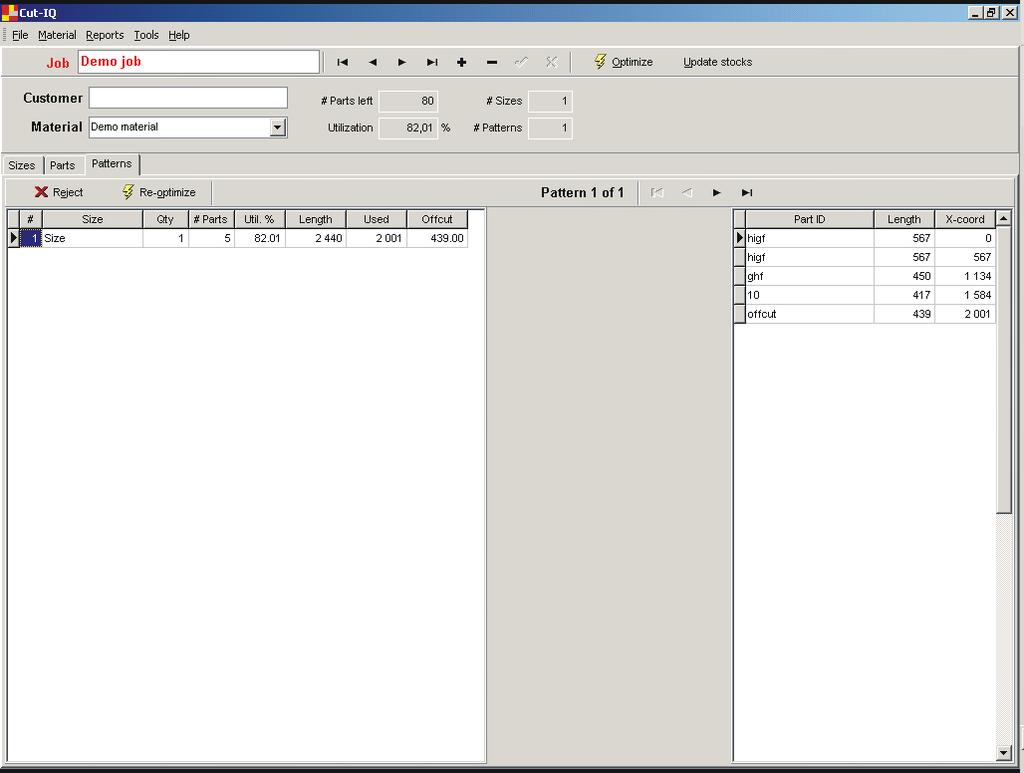This screenshot has height=773, width=1024.
Task: Click the Utilization value field
Action: click(x=408, y=128)
